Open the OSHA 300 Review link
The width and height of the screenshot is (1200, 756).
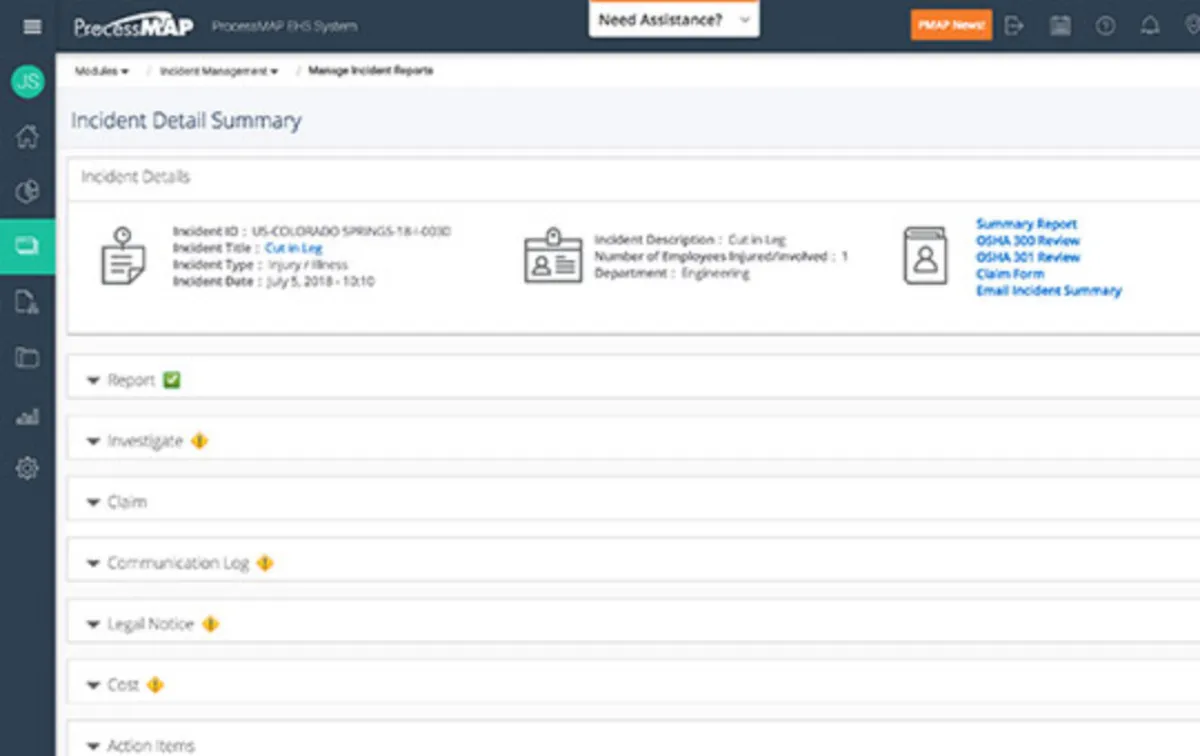(x=1028, y=241)
